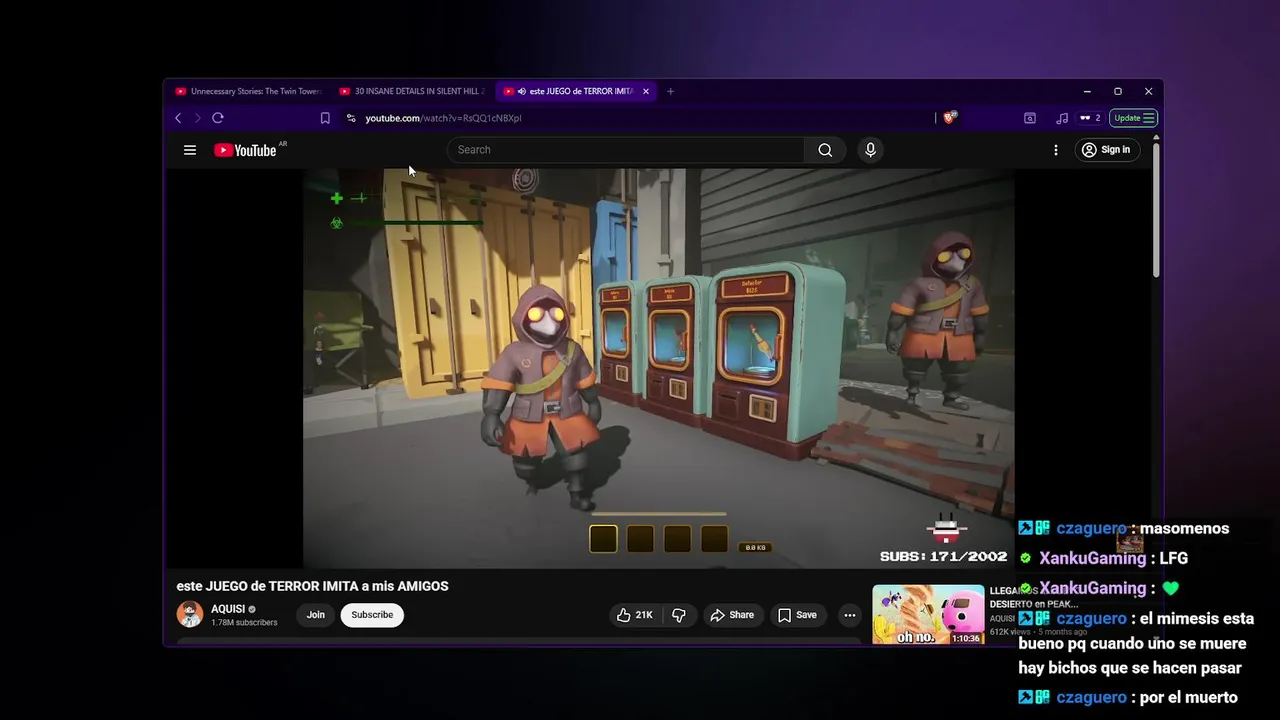
Task: Bookmark this page with the bookmark icon
Action: point(325,118)
